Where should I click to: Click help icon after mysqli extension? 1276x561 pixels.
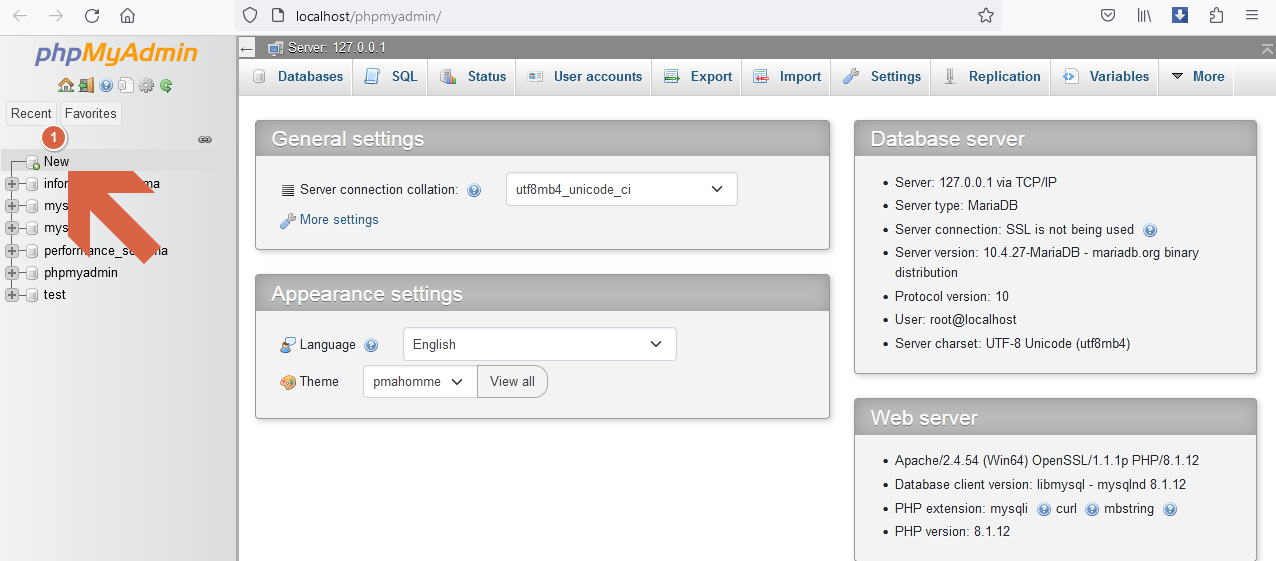1044,509
